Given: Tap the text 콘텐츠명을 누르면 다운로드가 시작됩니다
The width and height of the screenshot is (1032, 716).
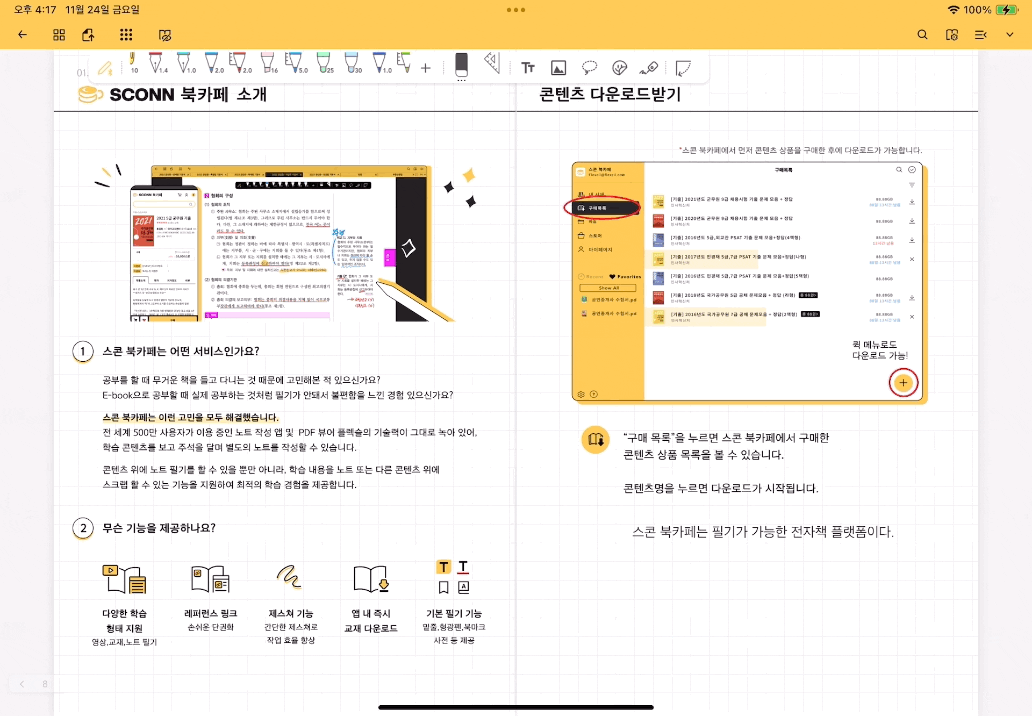Looking at the screenshot, I should 721,488.
